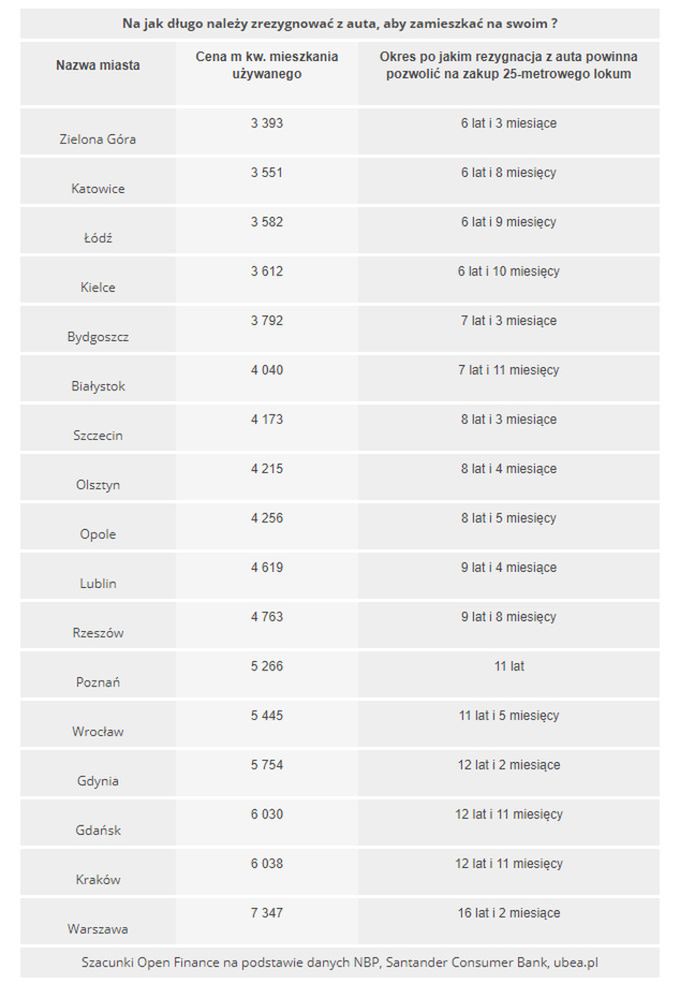Select the Opole city name

click(x=98, y=534)
